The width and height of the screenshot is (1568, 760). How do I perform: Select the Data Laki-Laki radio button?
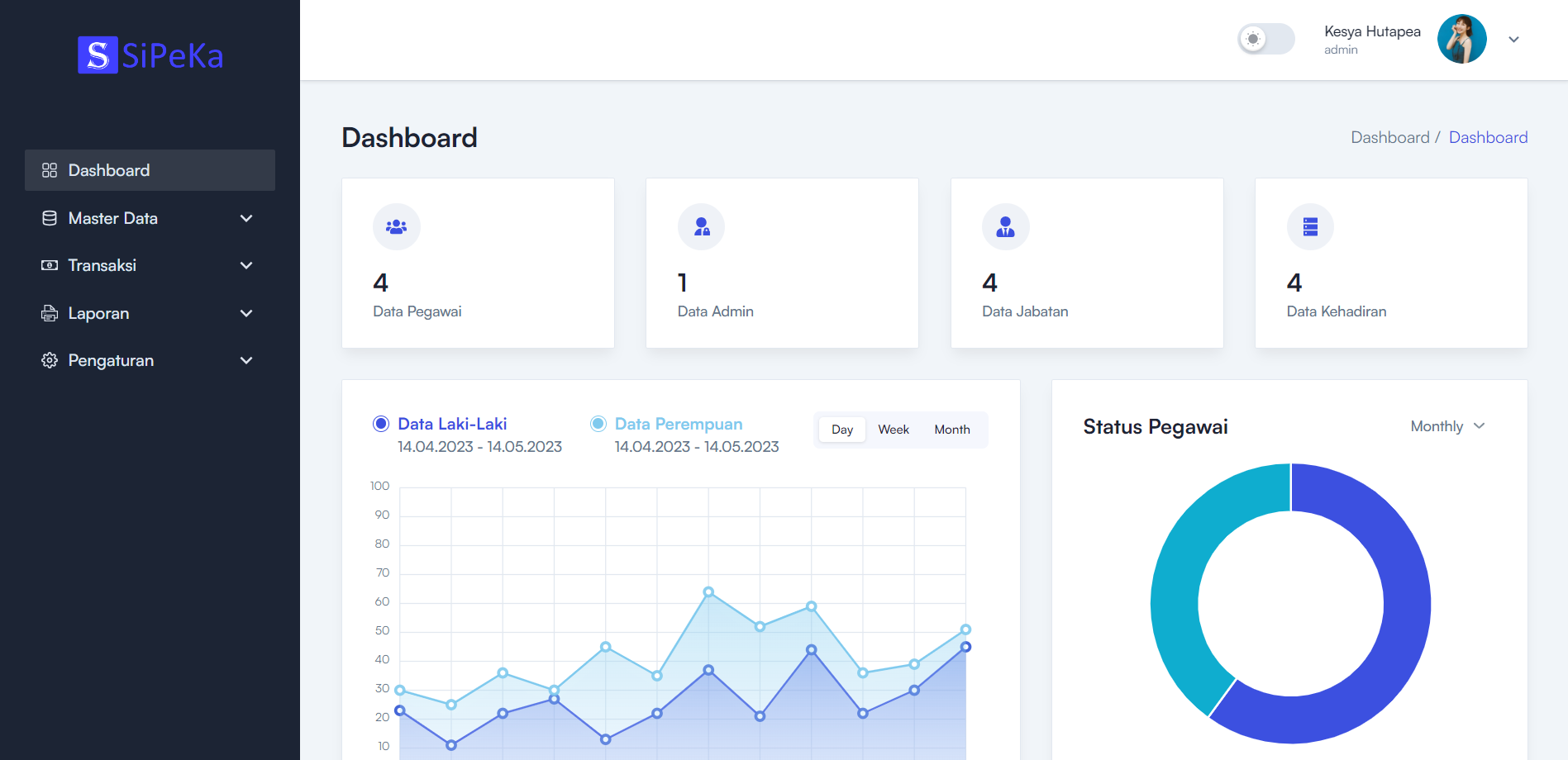(x=380, y=423)
